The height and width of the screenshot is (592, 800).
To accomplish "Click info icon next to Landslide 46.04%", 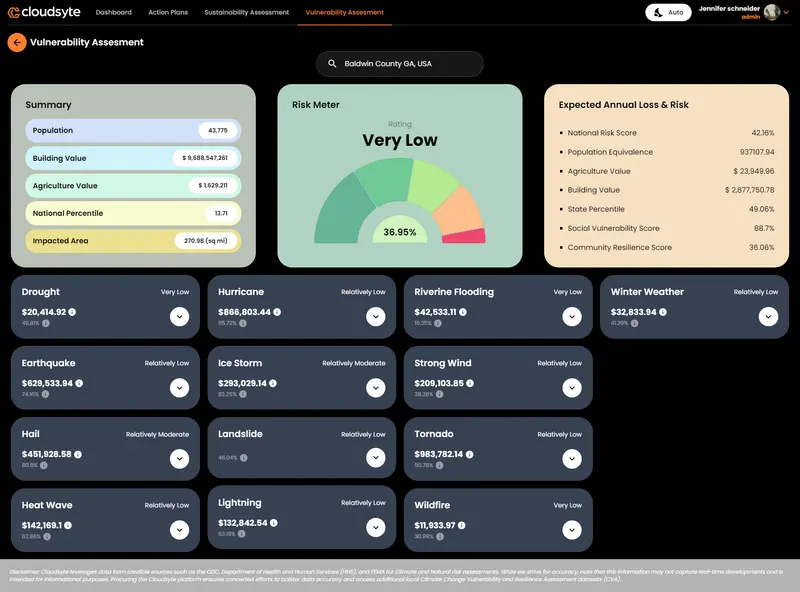I will point(243,458).
